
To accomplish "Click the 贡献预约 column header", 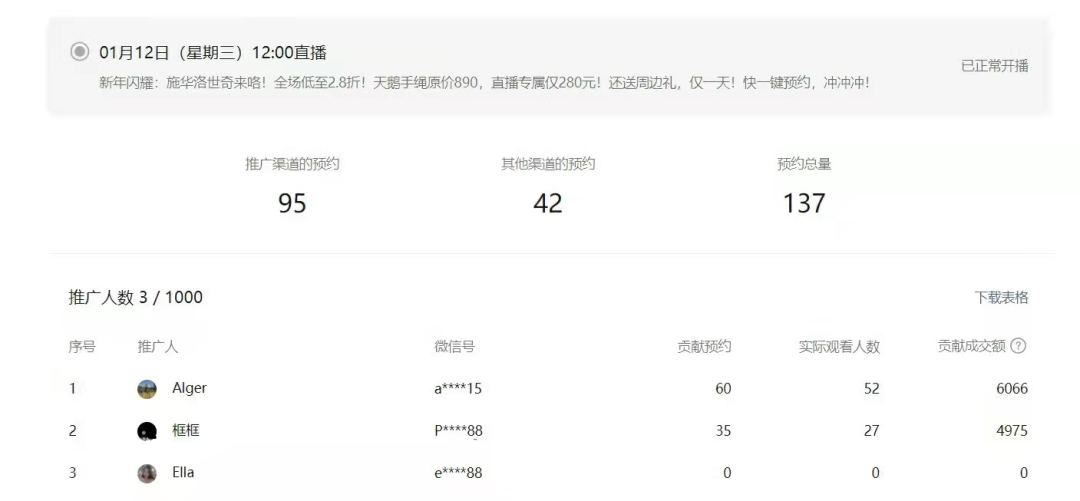I will tap(704, 347).
